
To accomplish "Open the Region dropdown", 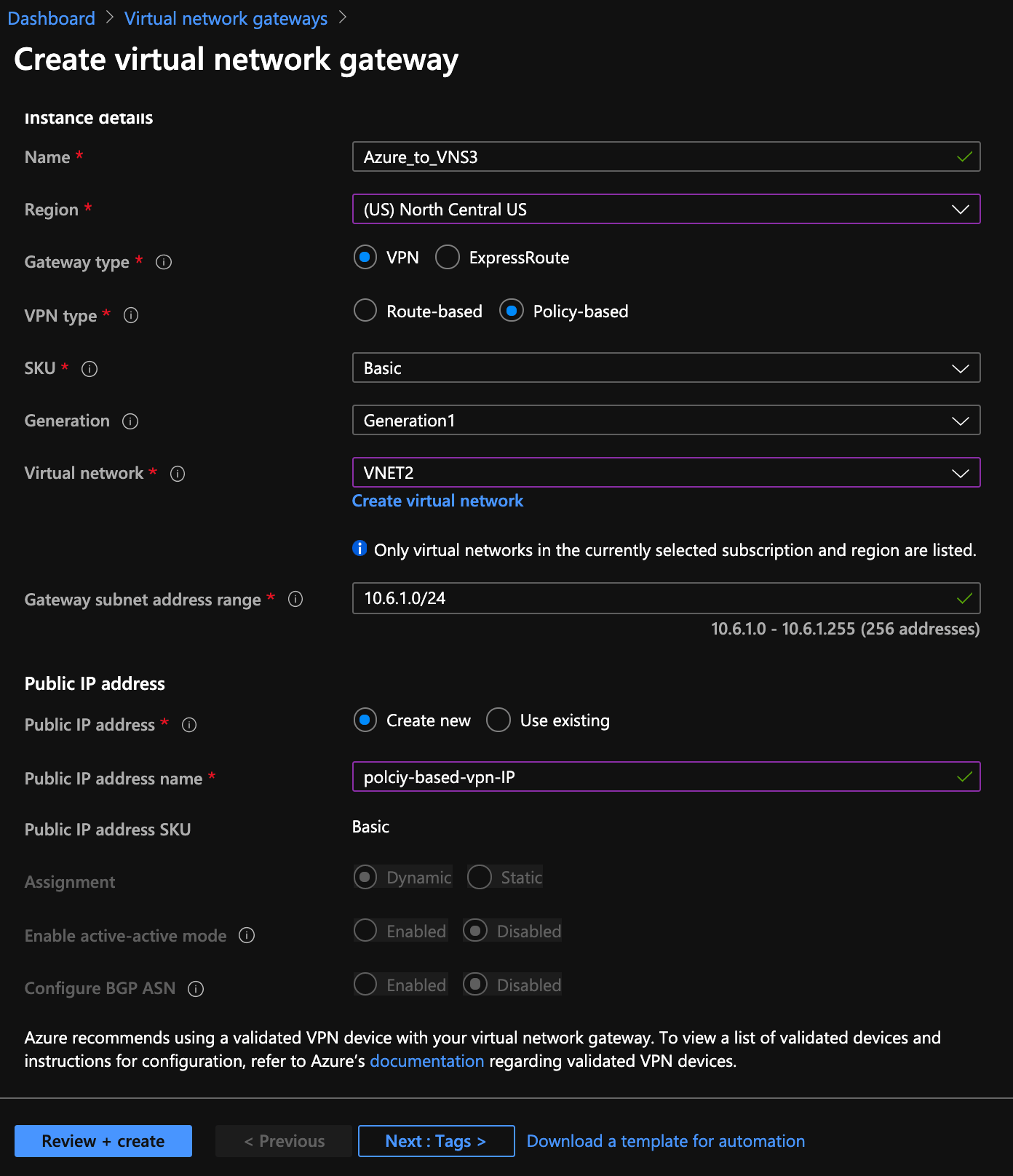I will click(x=667, y=209).
